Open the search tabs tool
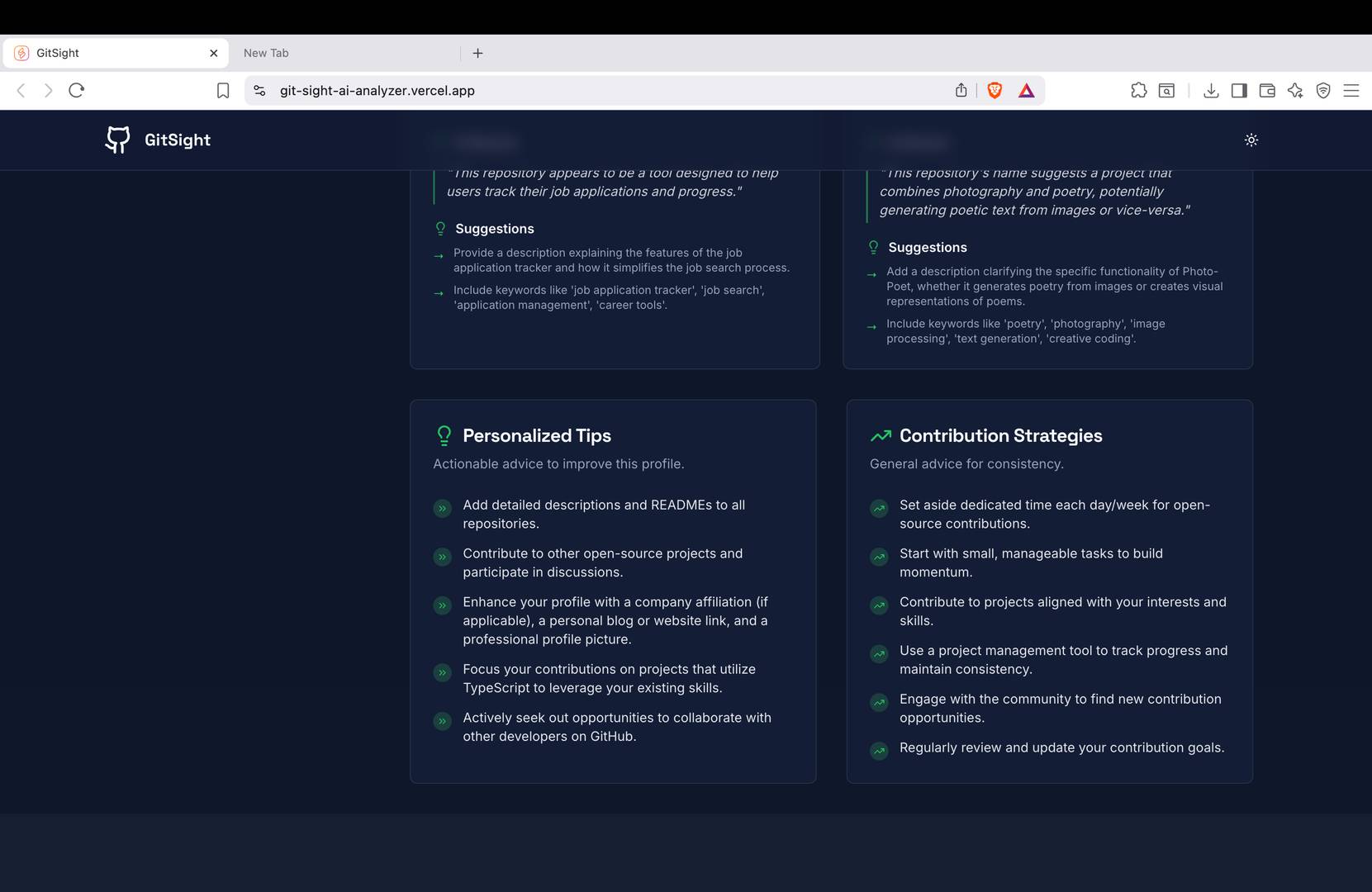The image size is (1372, 892). click(1165, 90)
